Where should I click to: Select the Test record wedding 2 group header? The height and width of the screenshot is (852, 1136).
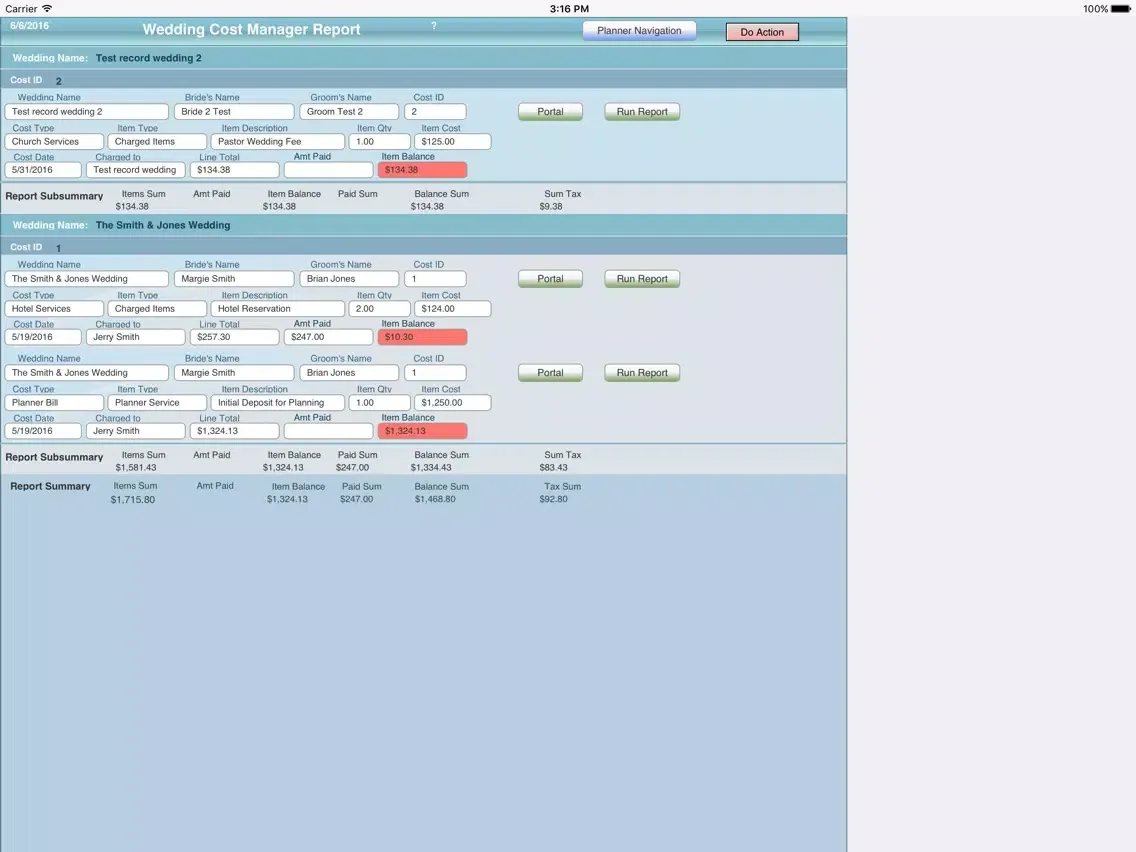pyautogui.click(x=423, y=58)
